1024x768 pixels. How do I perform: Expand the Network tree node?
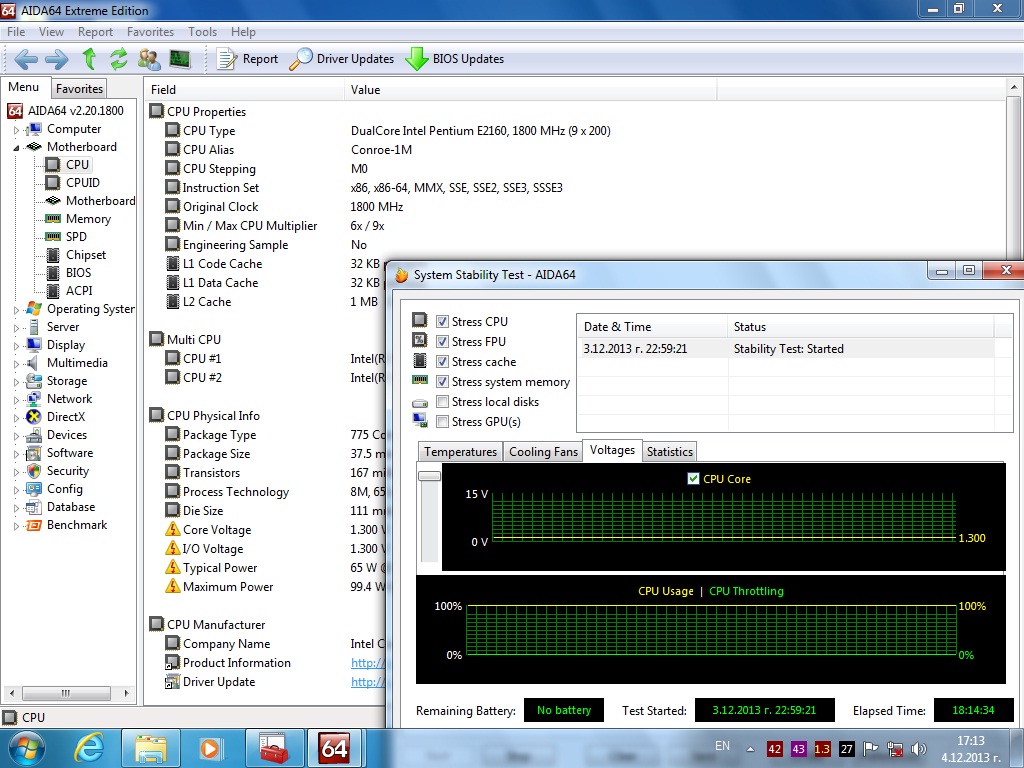click(16, 399)
